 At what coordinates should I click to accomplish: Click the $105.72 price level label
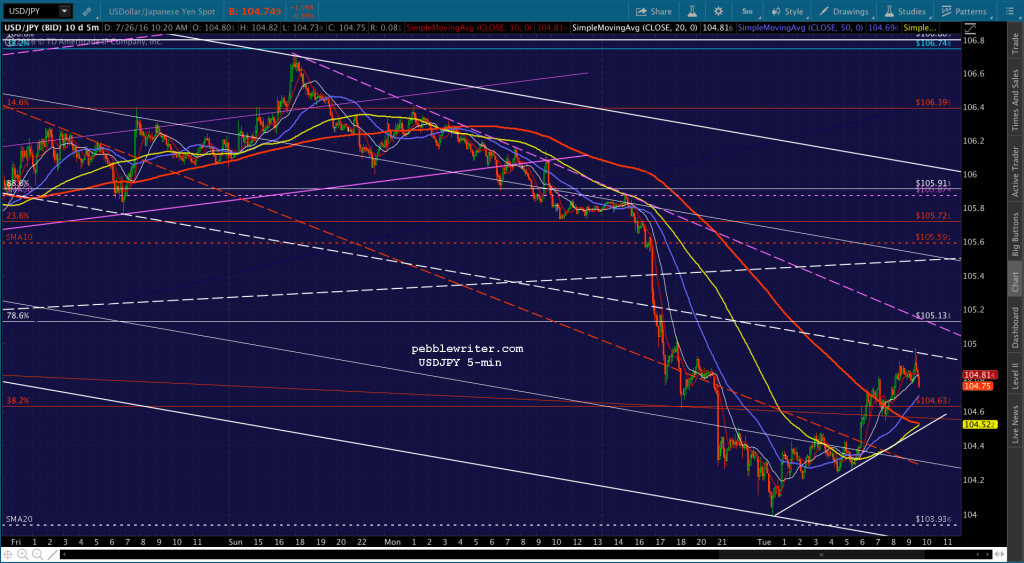[x=932, y=216]
